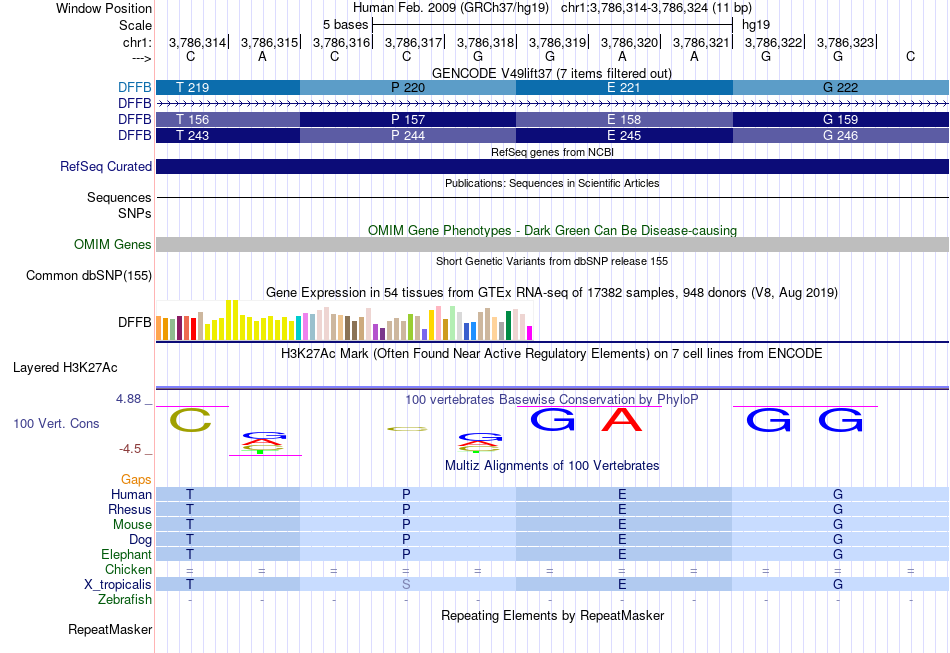Open the 100 Vert. Cons label
This screenshot has height=653, width=950.
[x=56, y=423]
